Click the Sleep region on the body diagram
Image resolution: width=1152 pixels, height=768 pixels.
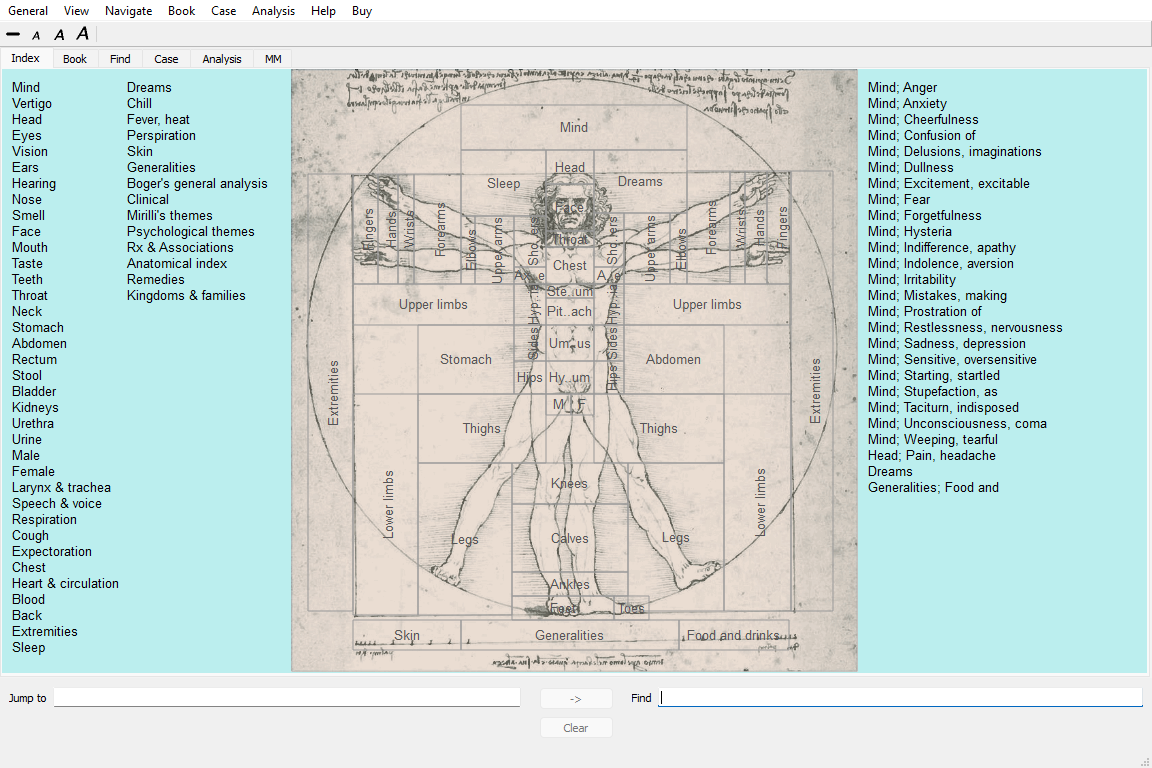click(x=503, y=184)
